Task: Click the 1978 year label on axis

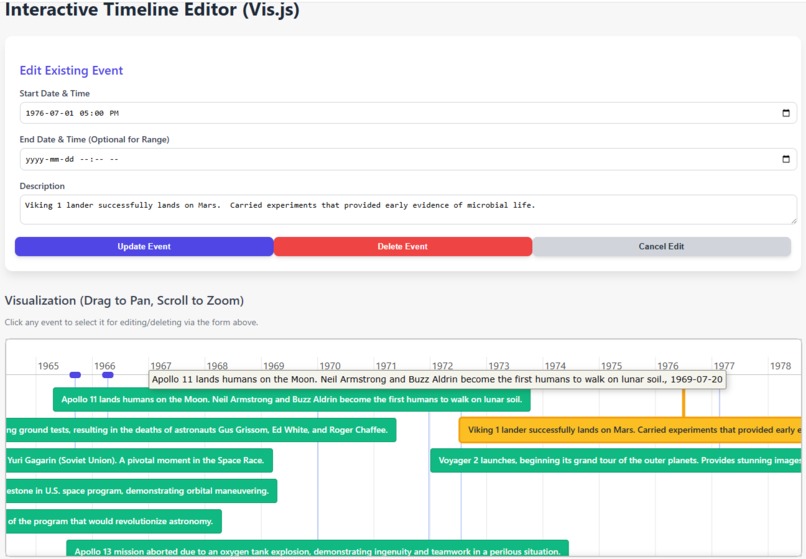Action: 780,366
